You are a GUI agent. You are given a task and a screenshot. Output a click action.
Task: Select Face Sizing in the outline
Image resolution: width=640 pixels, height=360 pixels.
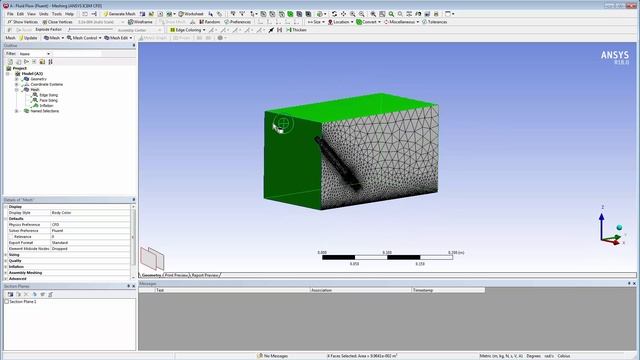(48, 100)
